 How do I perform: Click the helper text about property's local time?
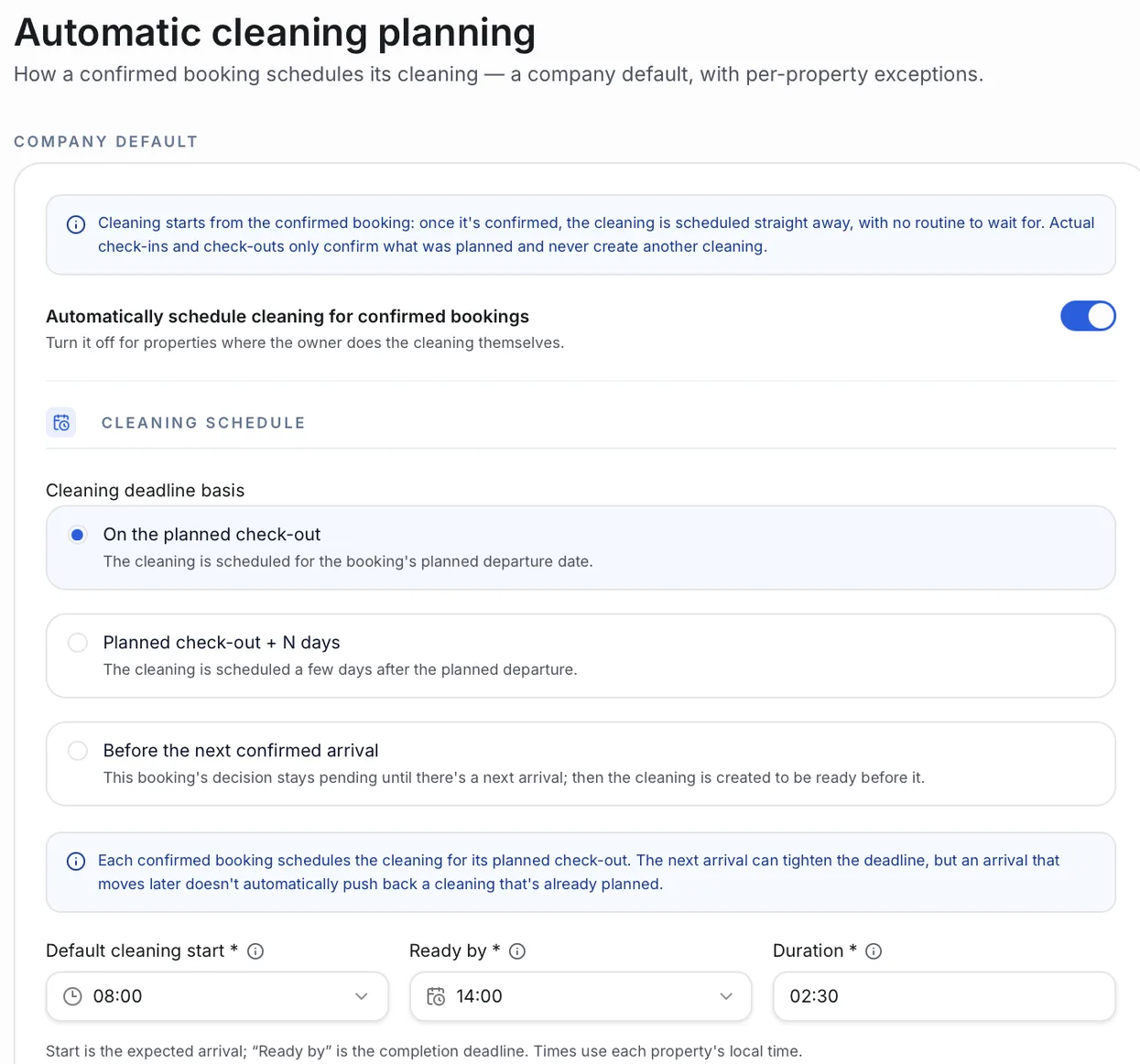click(424, 1051)
